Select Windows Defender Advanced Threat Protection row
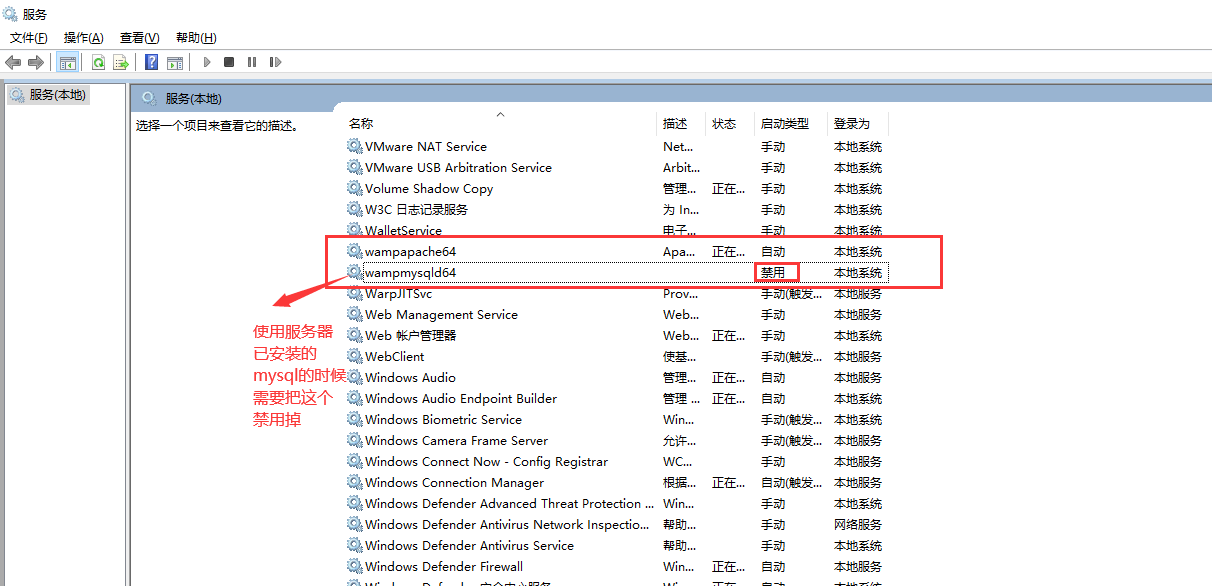Viewport: 1212px width, 586px height. pyautogui.click(x=616, y=503)
